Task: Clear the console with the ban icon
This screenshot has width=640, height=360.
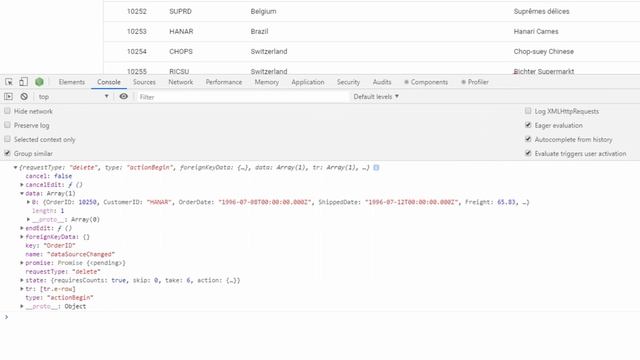Action: pyautogui.click(x=24, y=97)
